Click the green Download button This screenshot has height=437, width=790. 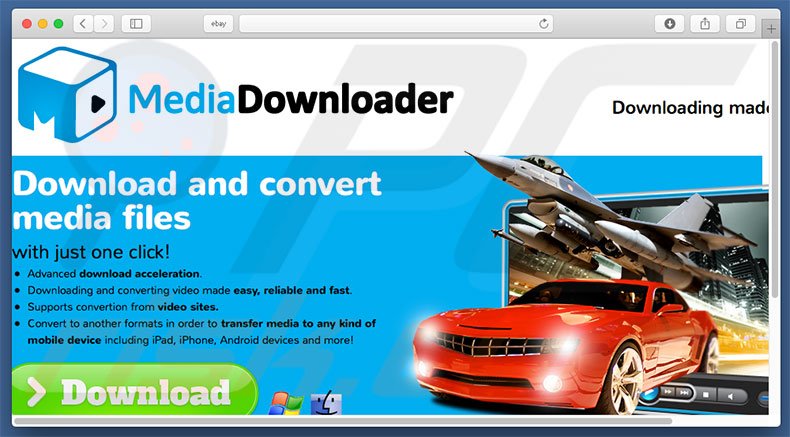[x=135, y=390]
